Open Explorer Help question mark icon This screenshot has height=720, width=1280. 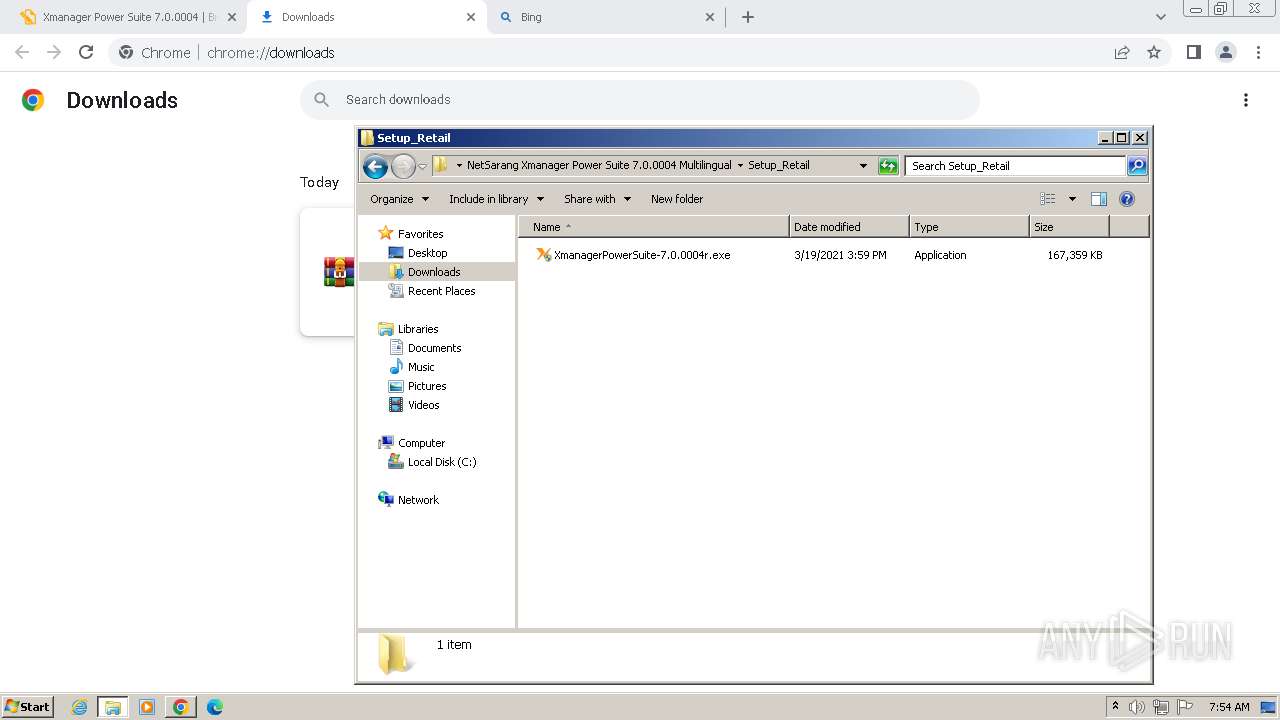[1127, 199]
